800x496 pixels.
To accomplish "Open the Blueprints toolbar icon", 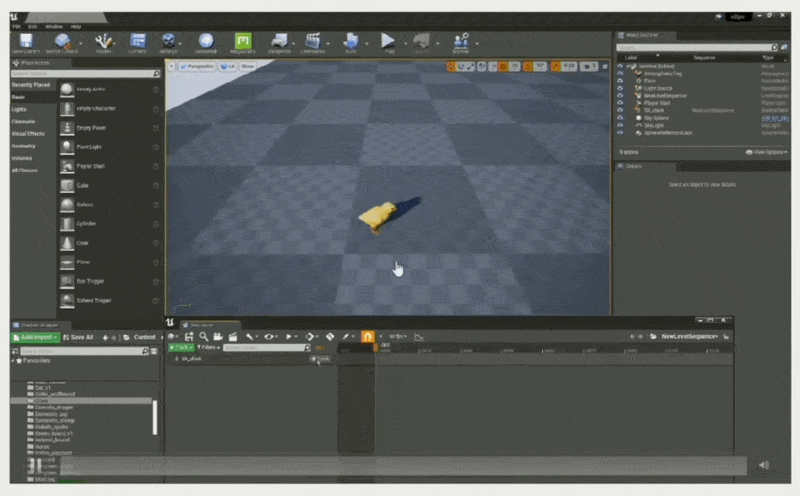I will coord(279,41).
